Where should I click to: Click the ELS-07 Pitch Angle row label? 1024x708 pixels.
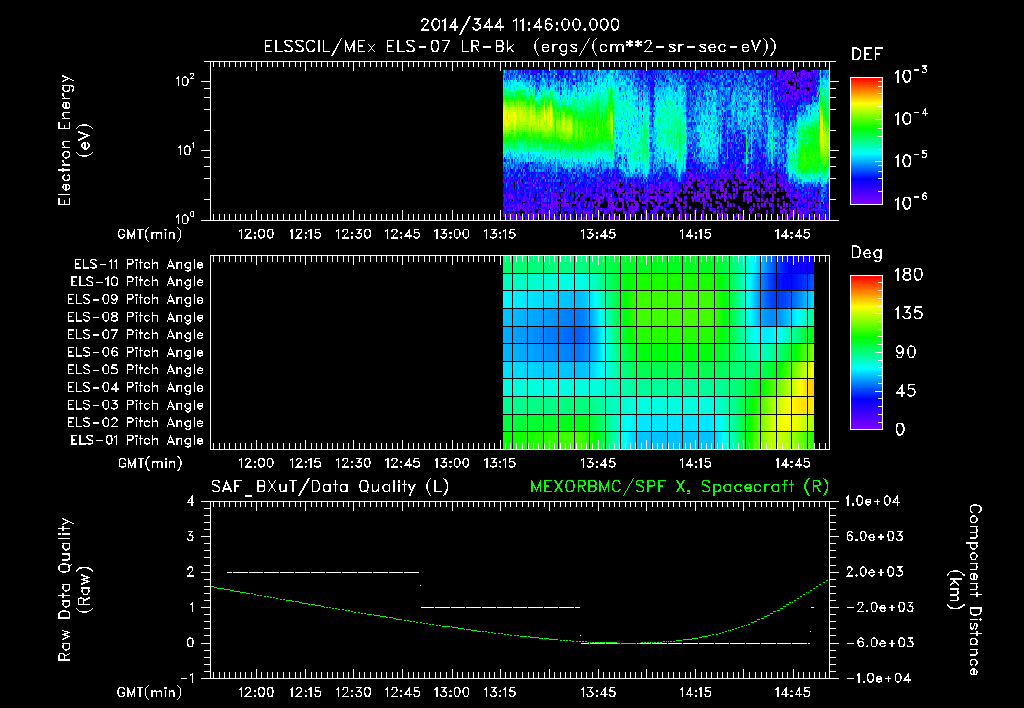tap(136, 334)
